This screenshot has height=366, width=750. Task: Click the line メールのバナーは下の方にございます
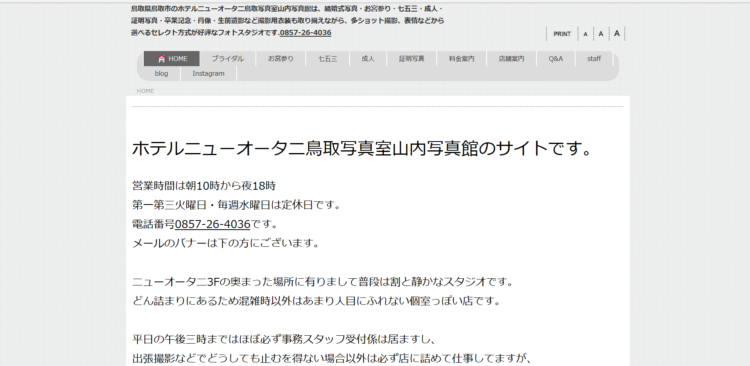click(226, 243)
